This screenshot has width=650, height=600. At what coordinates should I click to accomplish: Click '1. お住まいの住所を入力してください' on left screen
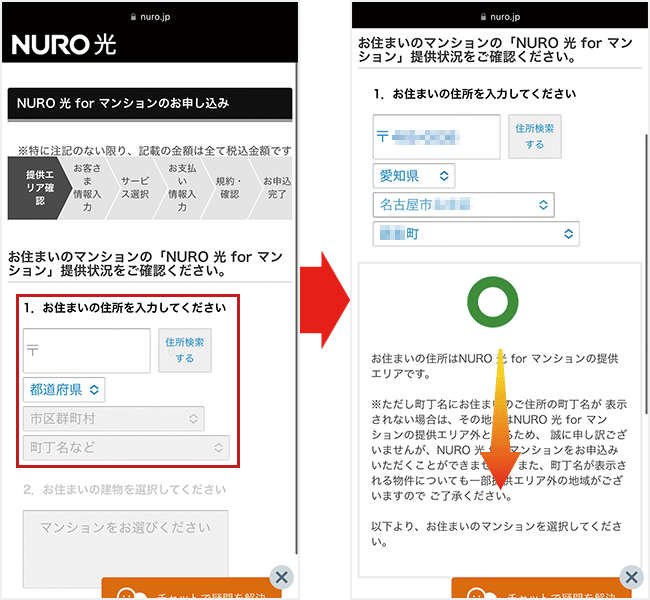click(x=125, y=308)
